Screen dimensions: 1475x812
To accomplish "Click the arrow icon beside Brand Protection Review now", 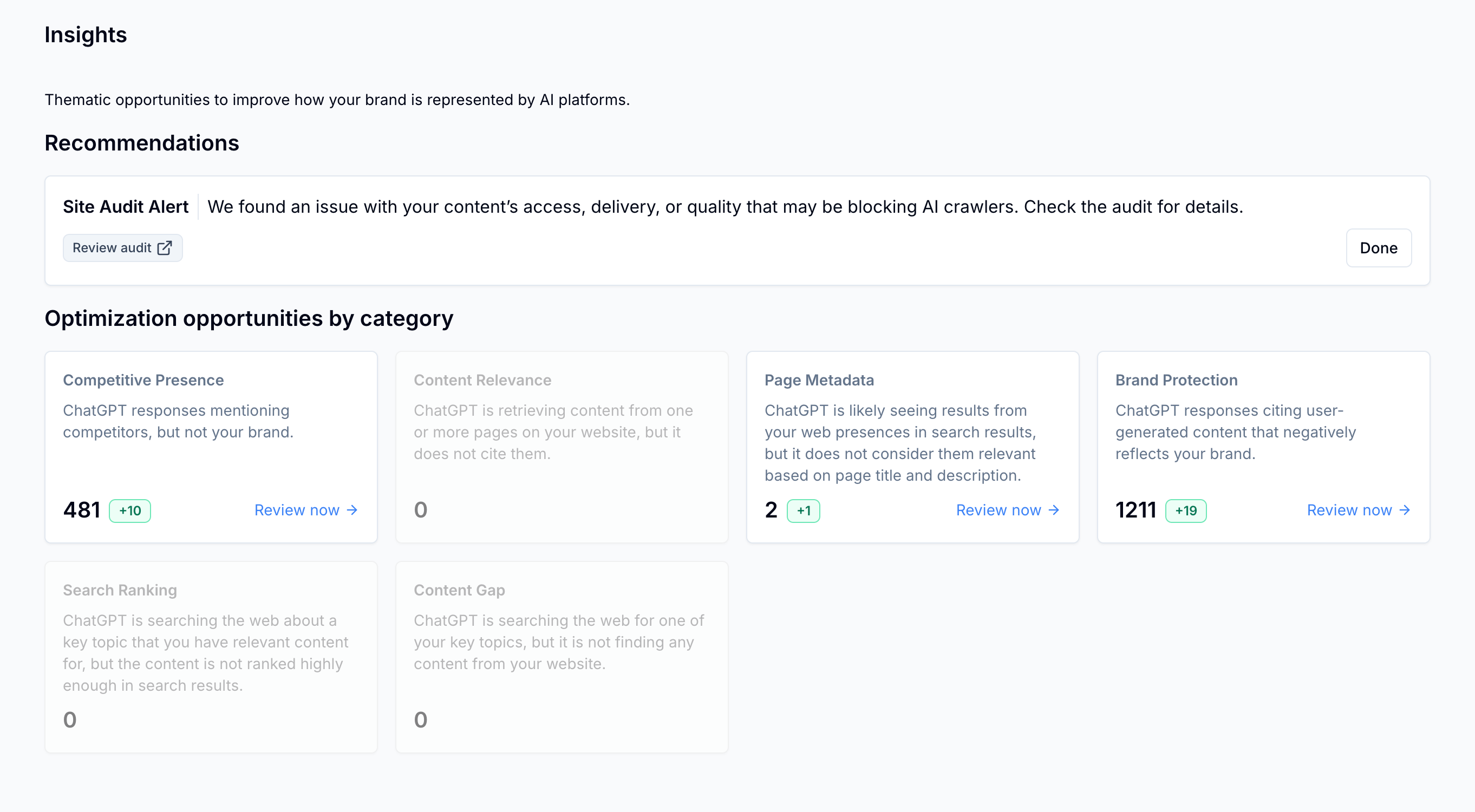I will point(1405,510).
